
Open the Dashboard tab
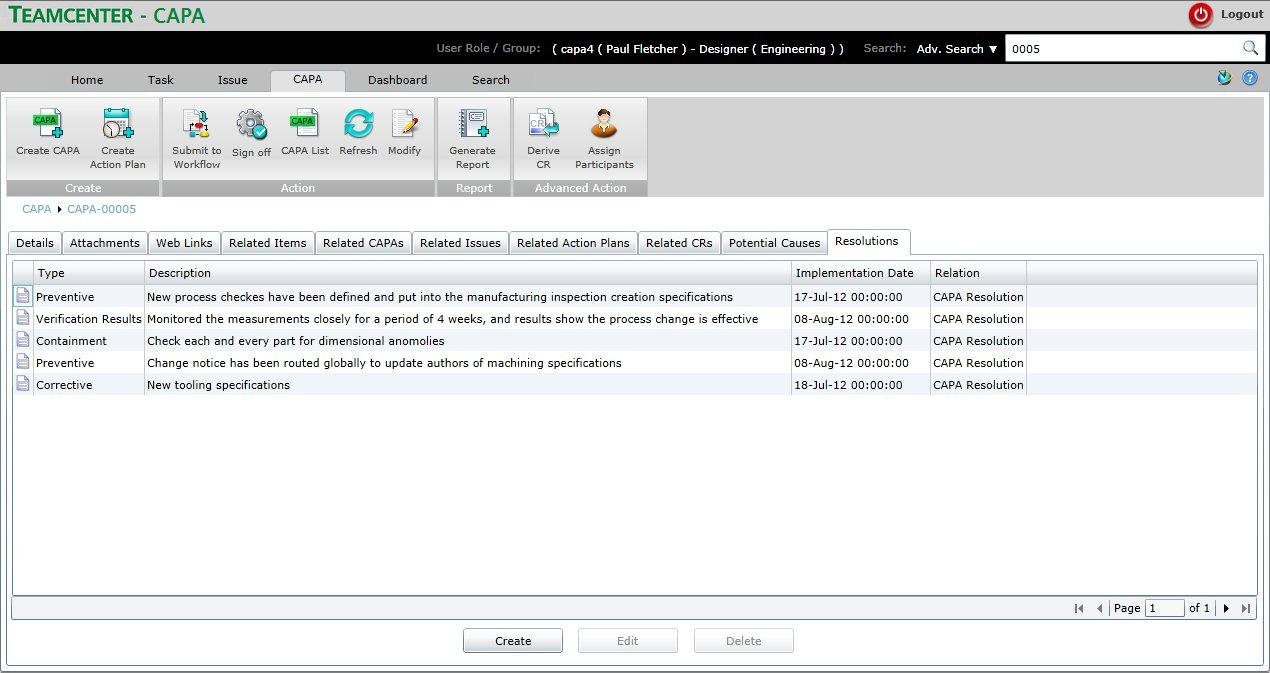pos(397,80)
